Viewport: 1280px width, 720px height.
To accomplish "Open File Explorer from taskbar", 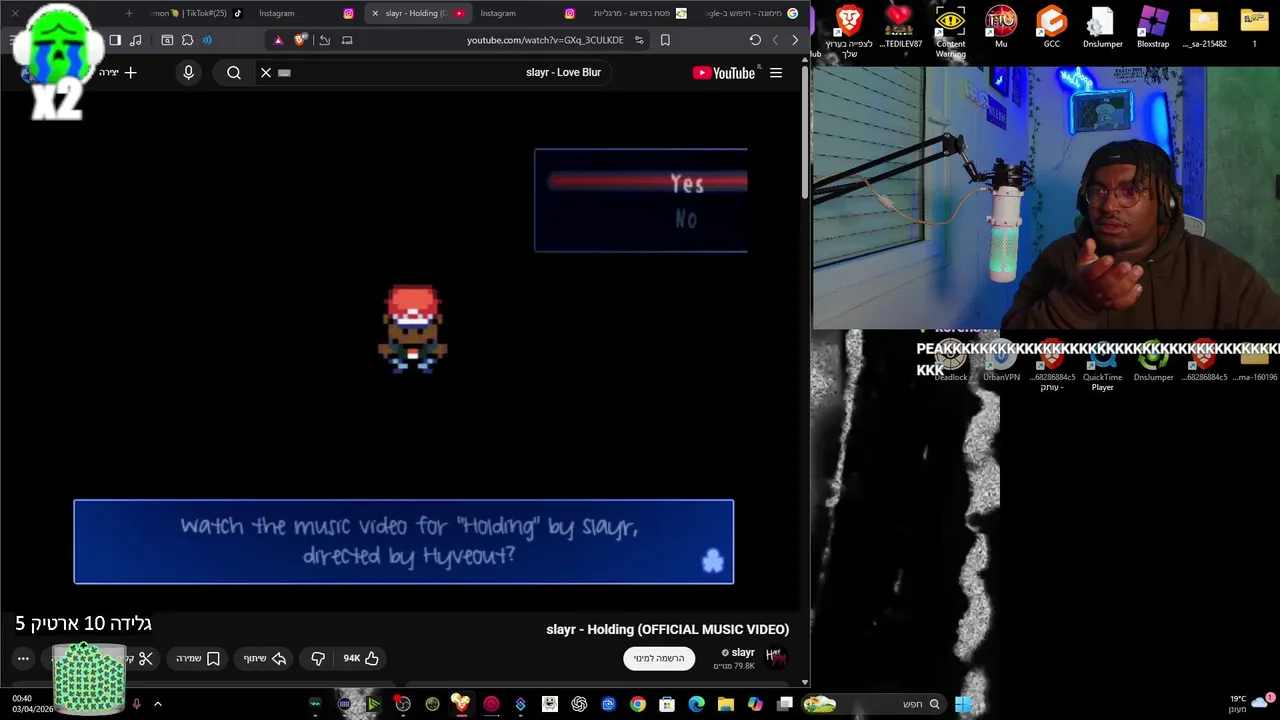I will [726, 704].
